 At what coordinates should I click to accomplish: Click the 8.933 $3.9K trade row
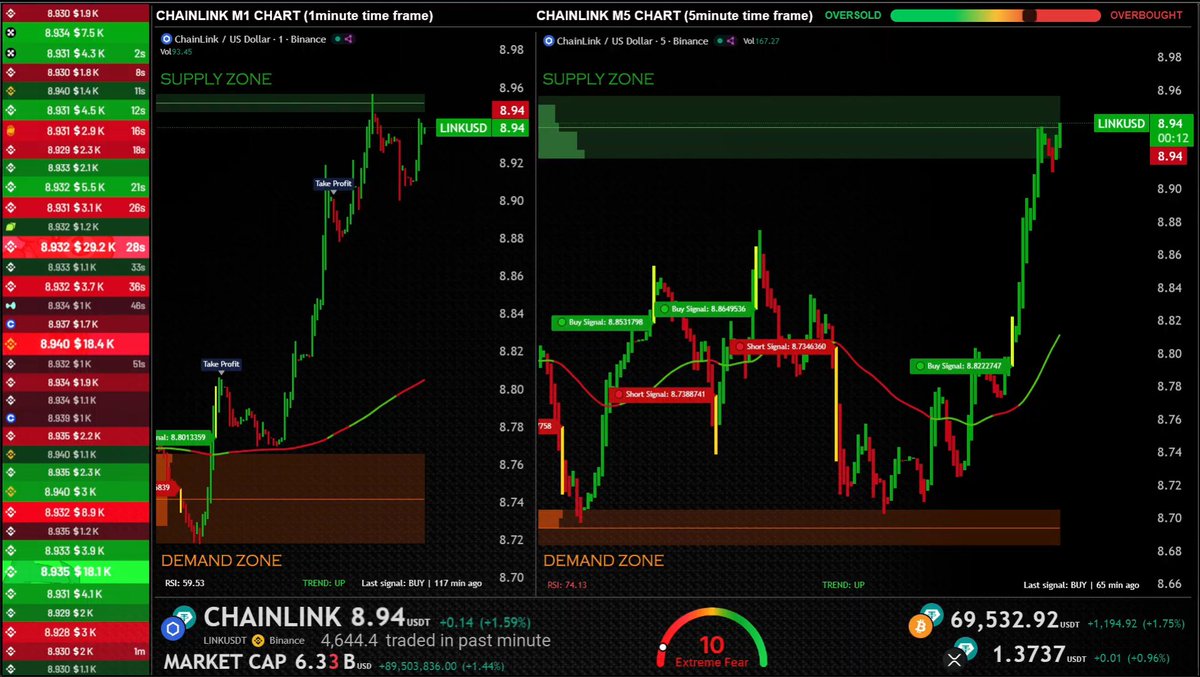tap(77, 551)
